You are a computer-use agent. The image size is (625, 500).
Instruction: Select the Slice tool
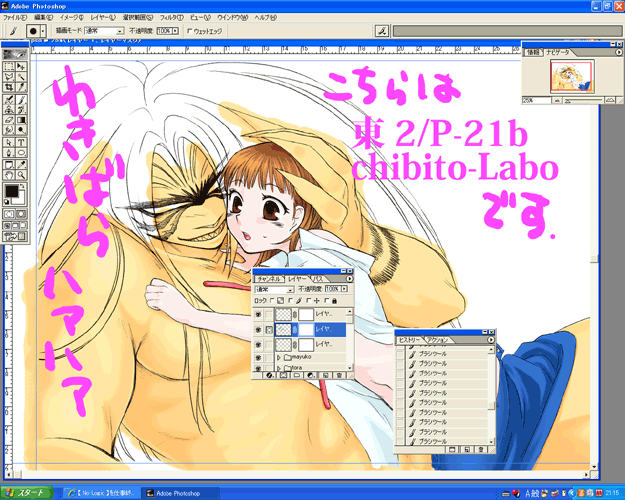tap(21, 86)
